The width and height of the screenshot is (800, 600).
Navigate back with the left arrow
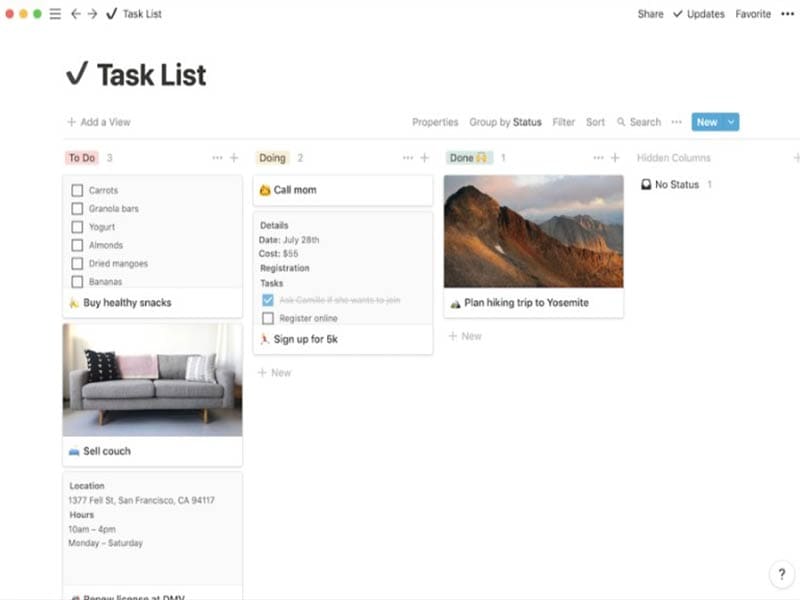76,14
